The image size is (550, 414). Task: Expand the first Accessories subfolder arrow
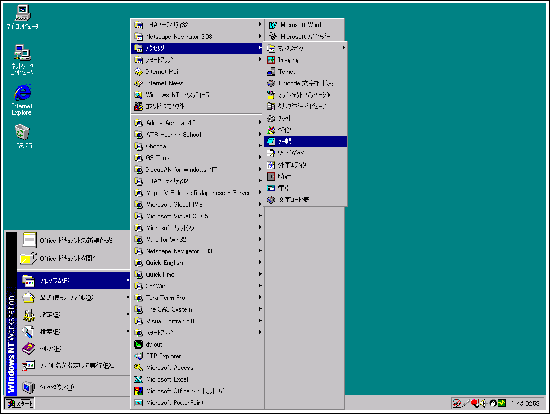[344, 48]
